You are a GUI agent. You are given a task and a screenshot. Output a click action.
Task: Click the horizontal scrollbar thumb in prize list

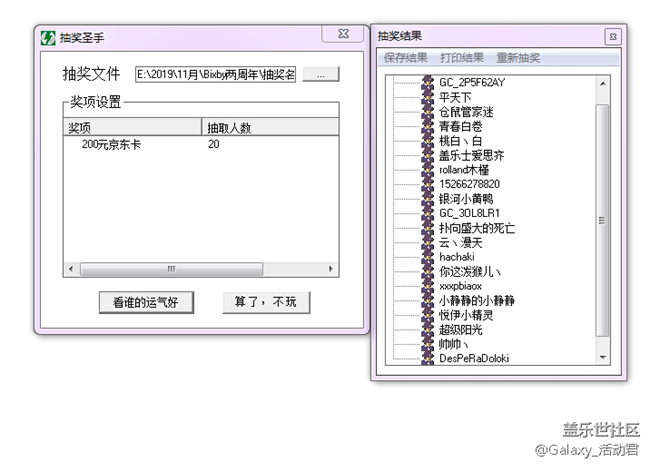click(172, 269)
